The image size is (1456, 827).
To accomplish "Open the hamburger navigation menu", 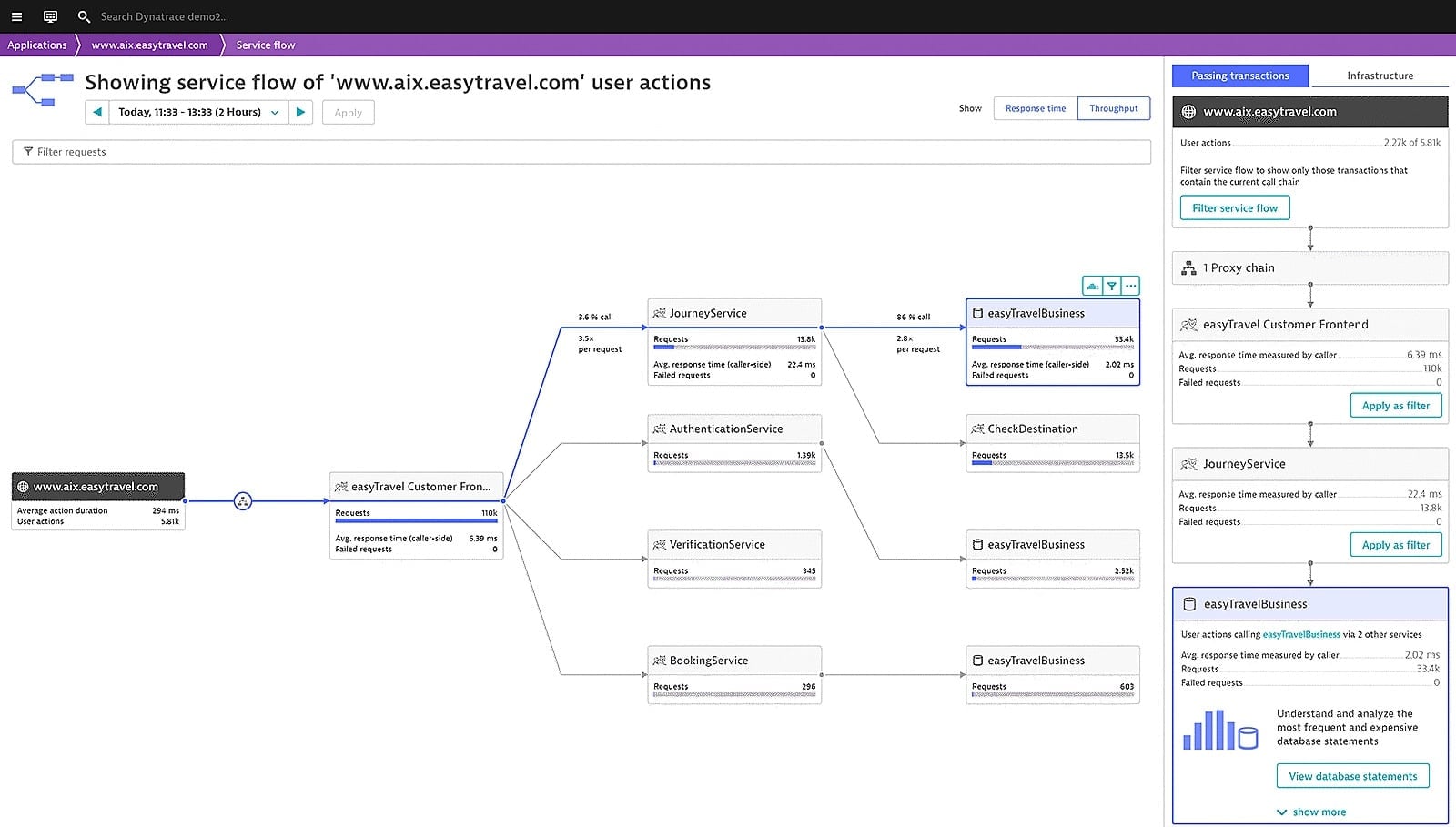I will tap(16, 16).
